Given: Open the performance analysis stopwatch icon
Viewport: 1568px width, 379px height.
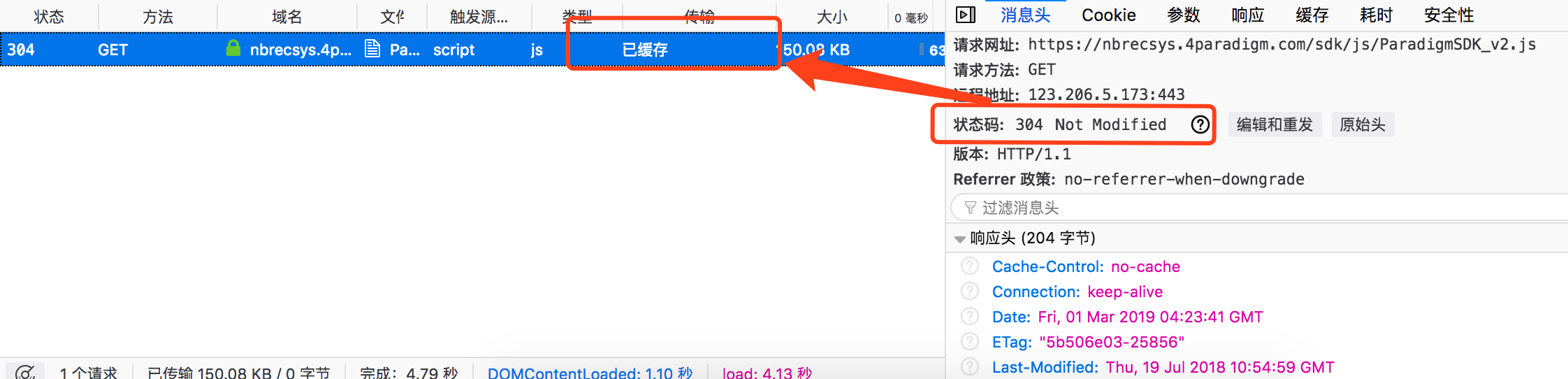Looking at the screenshot, I should click(25, 372).
